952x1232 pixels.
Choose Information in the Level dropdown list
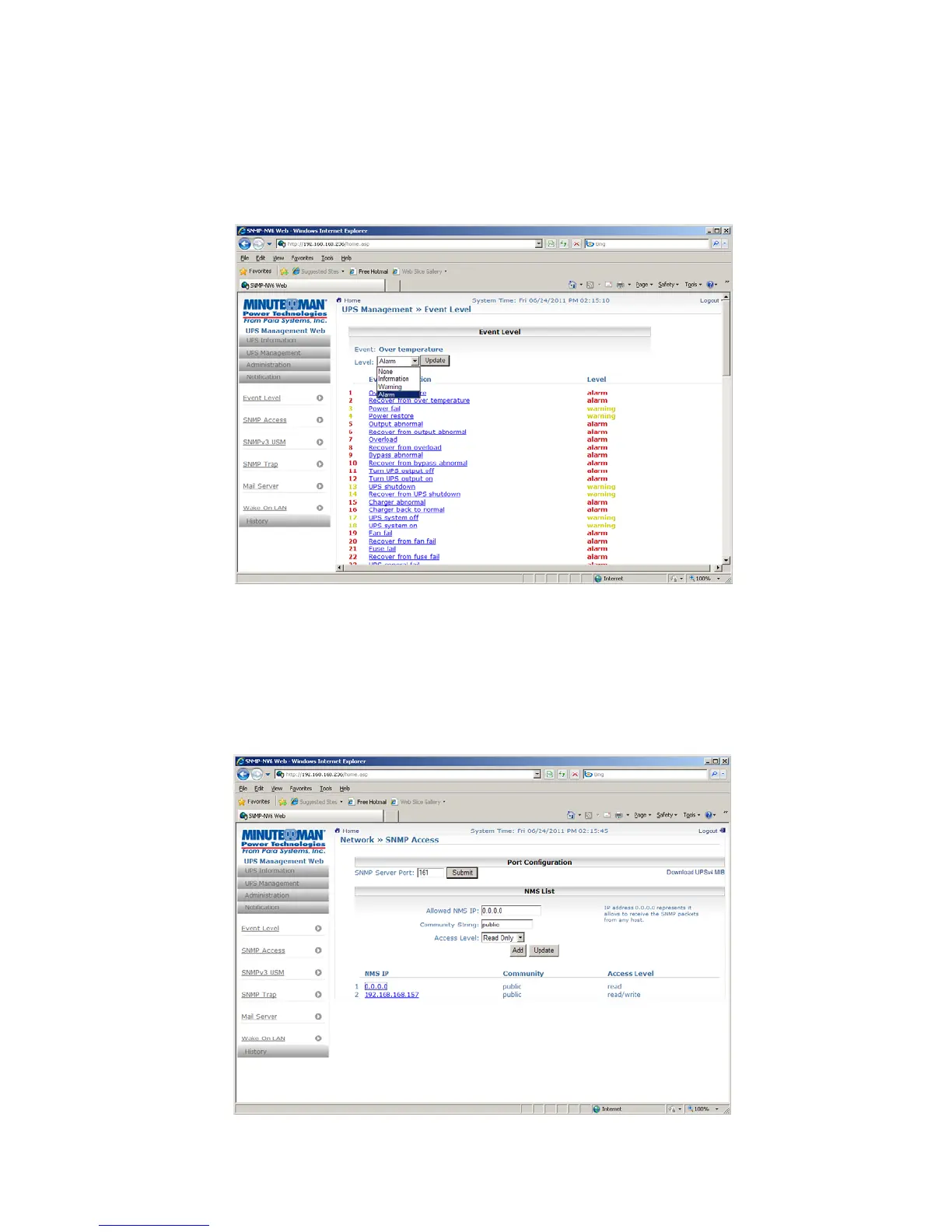[398, 380]
